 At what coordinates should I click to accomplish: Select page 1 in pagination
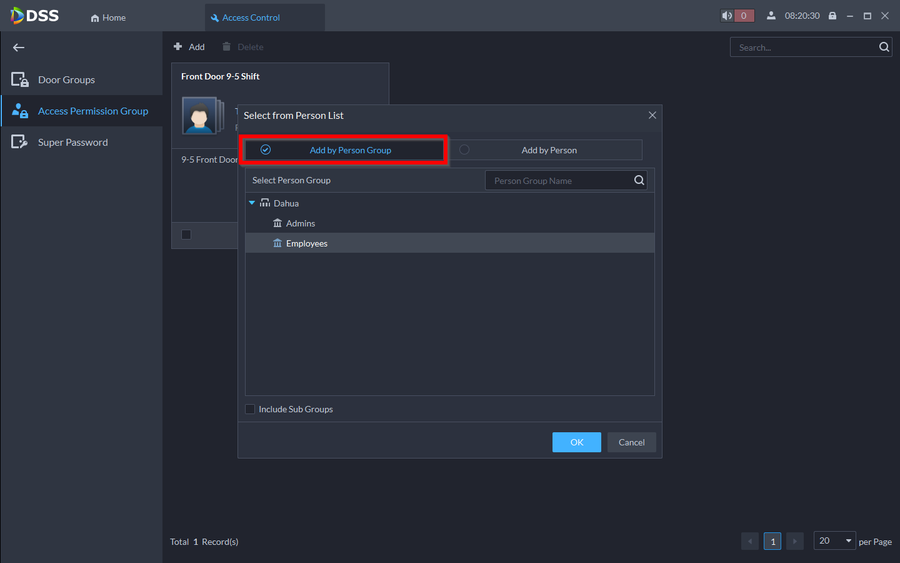[x=773, y=541]
